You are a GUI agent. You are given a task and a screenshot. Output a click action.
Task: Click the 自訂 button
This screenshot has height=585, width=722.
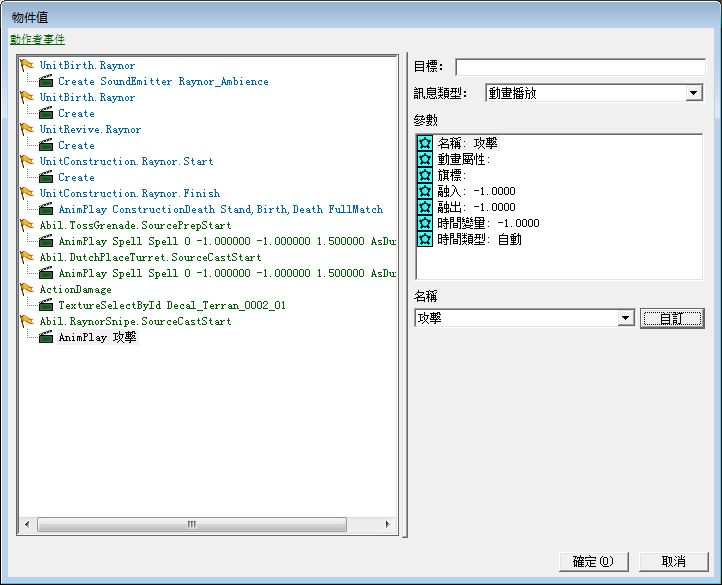pos(672,318)
